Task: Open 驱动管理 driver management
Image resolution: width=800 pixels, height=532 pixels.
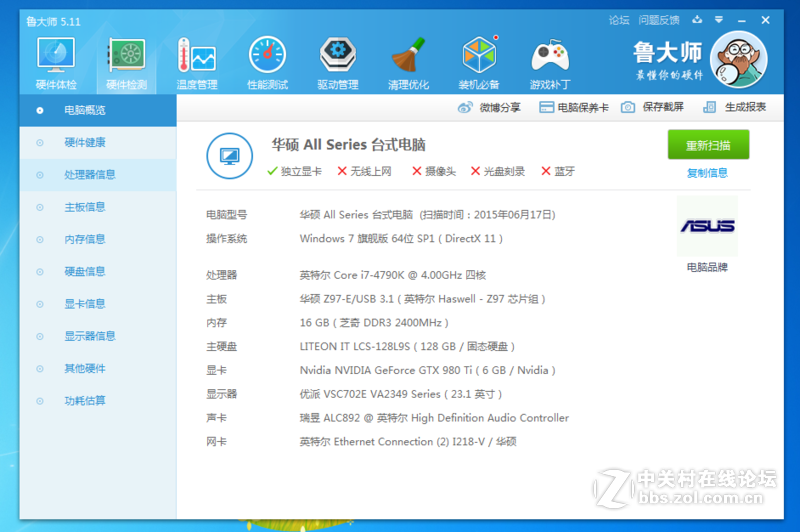Action: pyautogui.click(x=338, y=63)
